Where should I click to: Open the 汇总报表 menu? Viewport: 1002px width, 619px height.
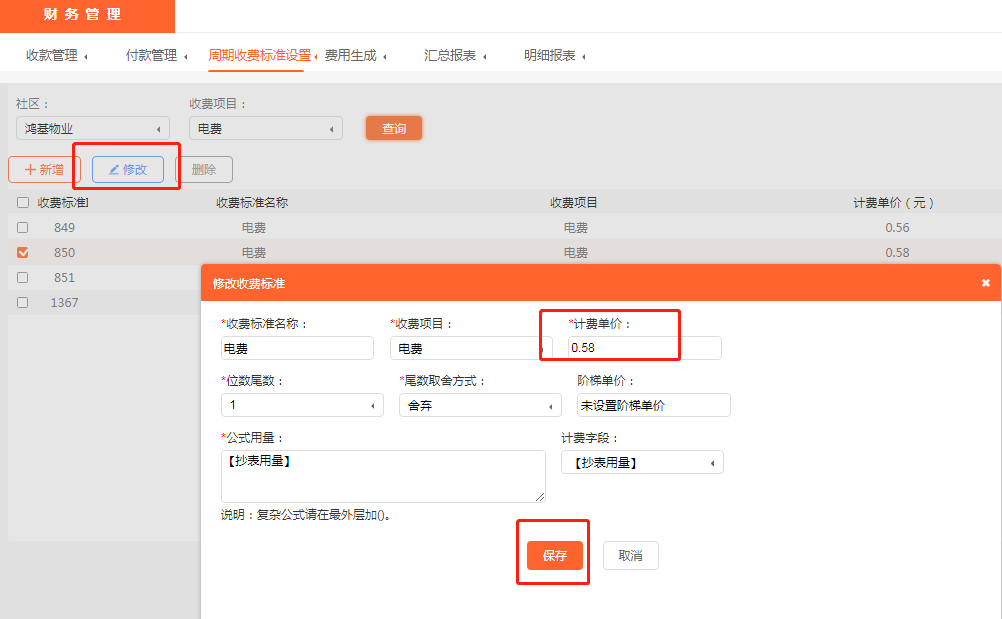450,56
